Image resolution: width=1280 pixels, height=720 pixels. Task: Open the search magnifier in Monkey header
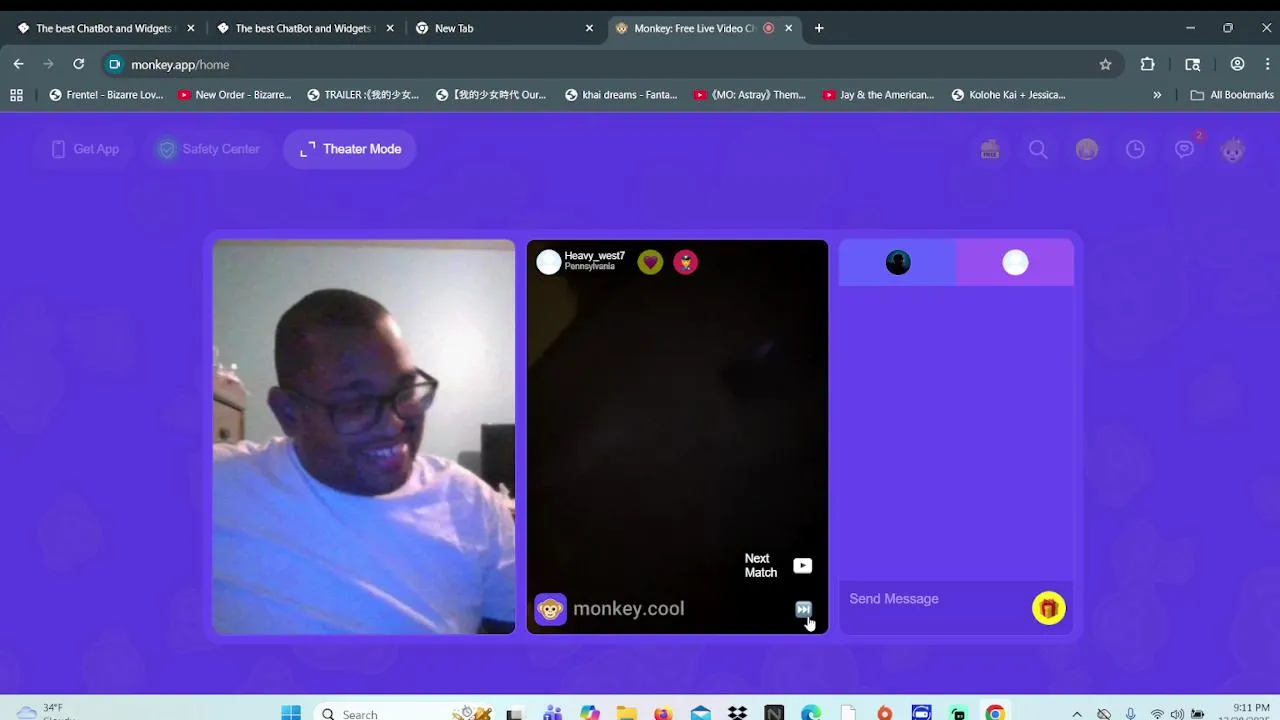coord(1038,149)
